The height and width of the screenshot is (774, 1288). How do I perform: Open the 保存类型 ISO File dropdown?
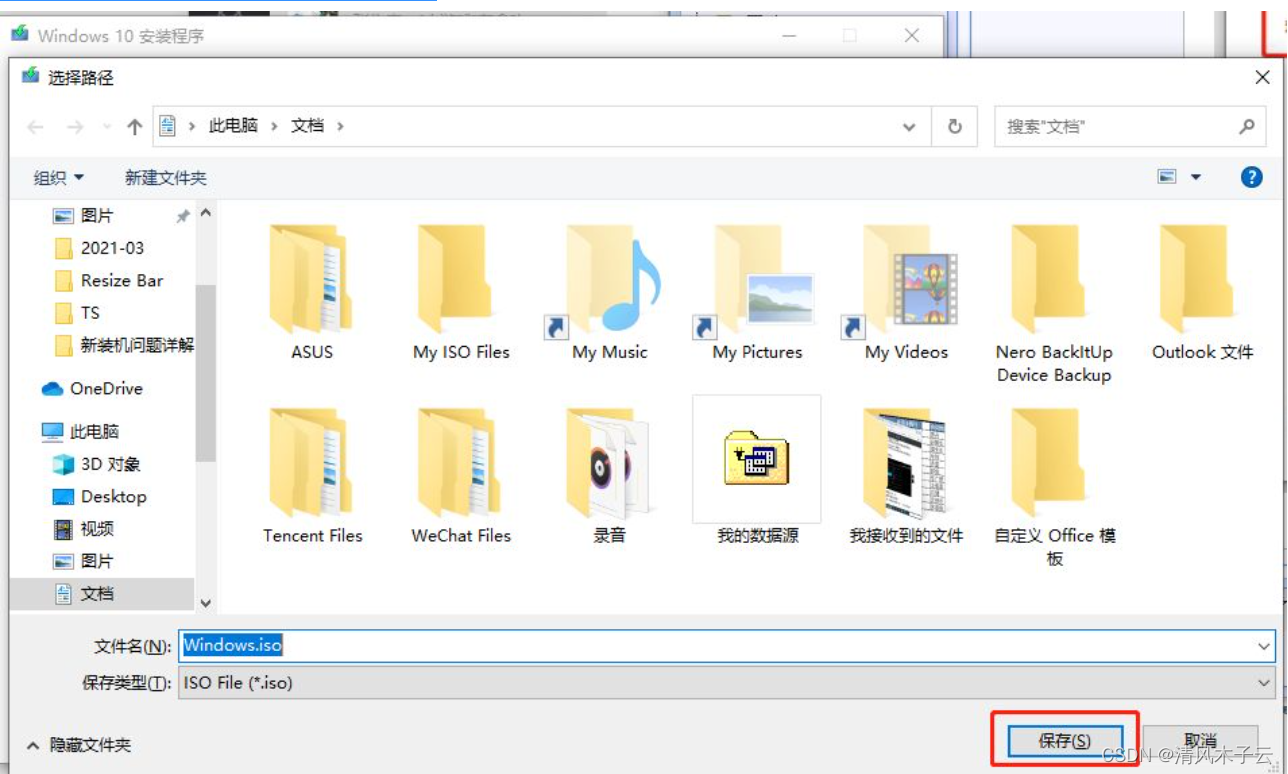pos(1264,683)
